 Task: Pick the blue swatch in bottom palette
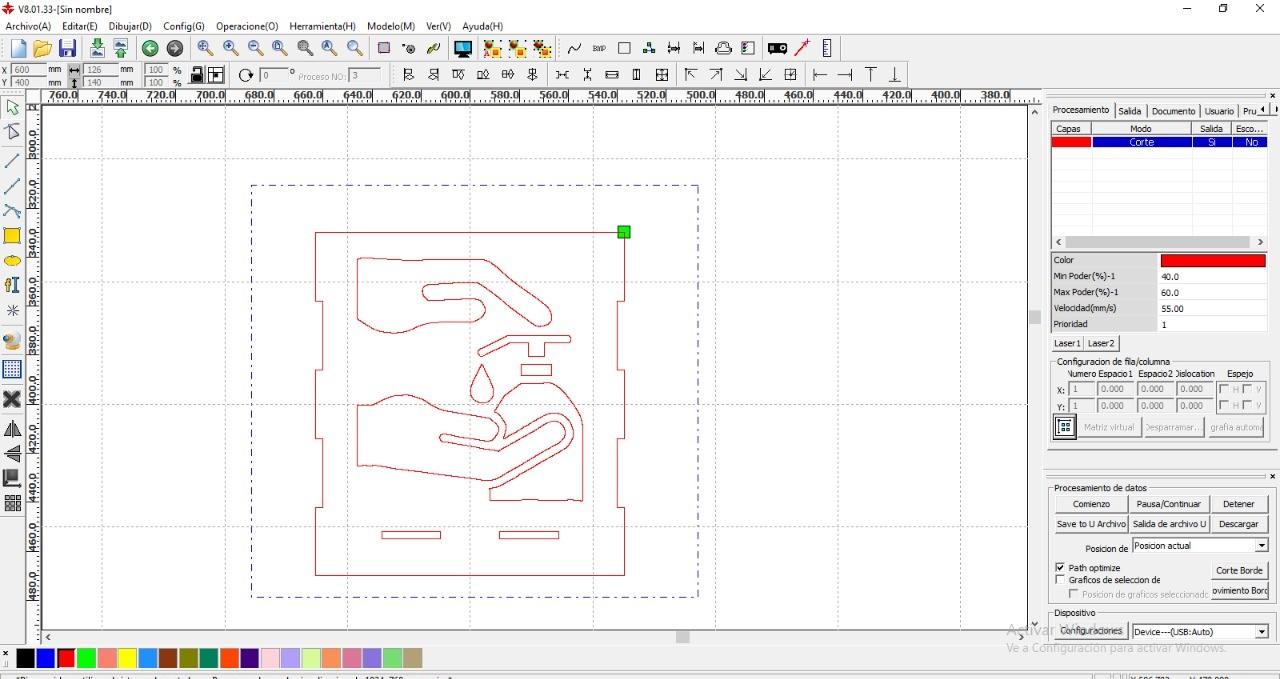45,658
